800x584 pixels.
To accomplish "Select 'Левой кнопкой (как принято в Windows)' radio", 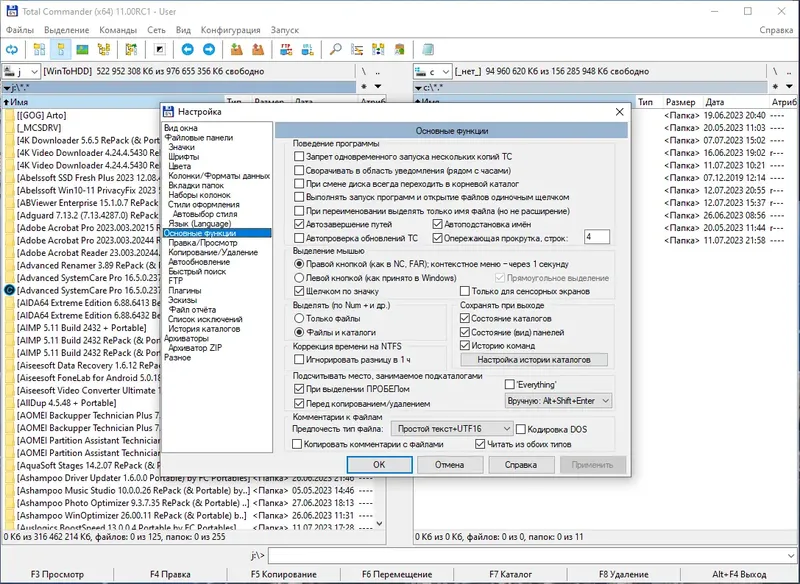I will click(299, 278).
